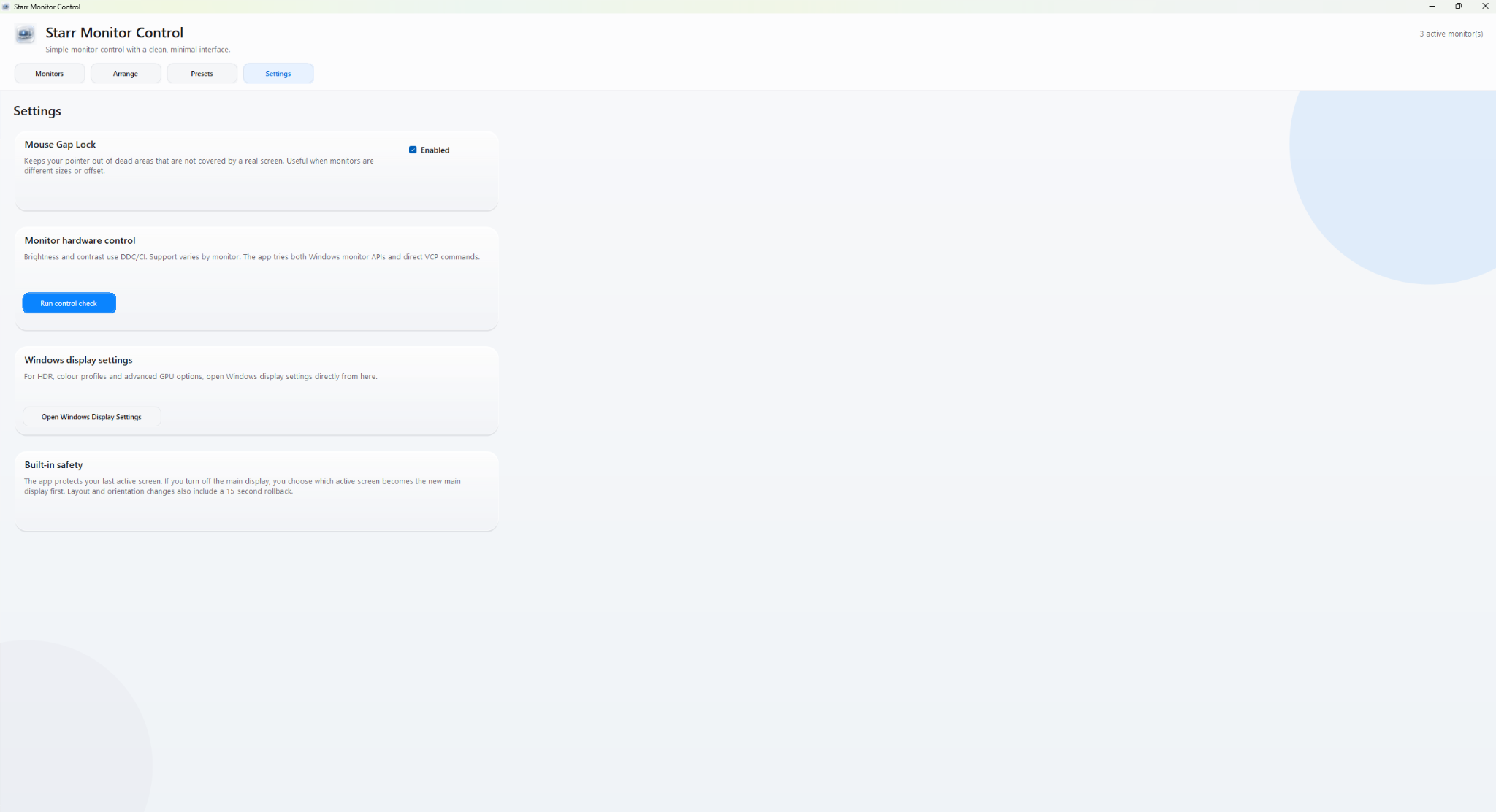Click the Monitor hardware control heading
1496x812 pixels.
click(x=80, y=240)
